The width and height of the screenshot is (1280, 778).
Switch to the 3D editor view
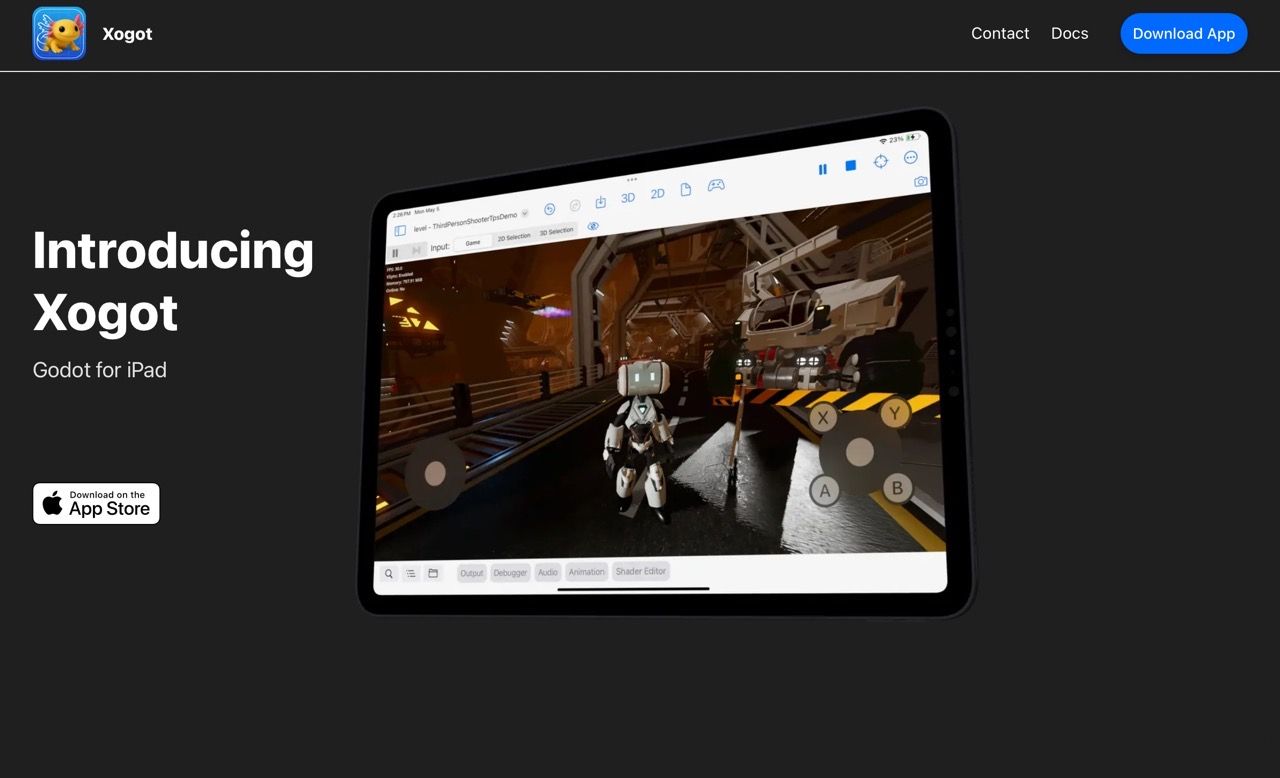pyautogui.click(x=628, y=197)
